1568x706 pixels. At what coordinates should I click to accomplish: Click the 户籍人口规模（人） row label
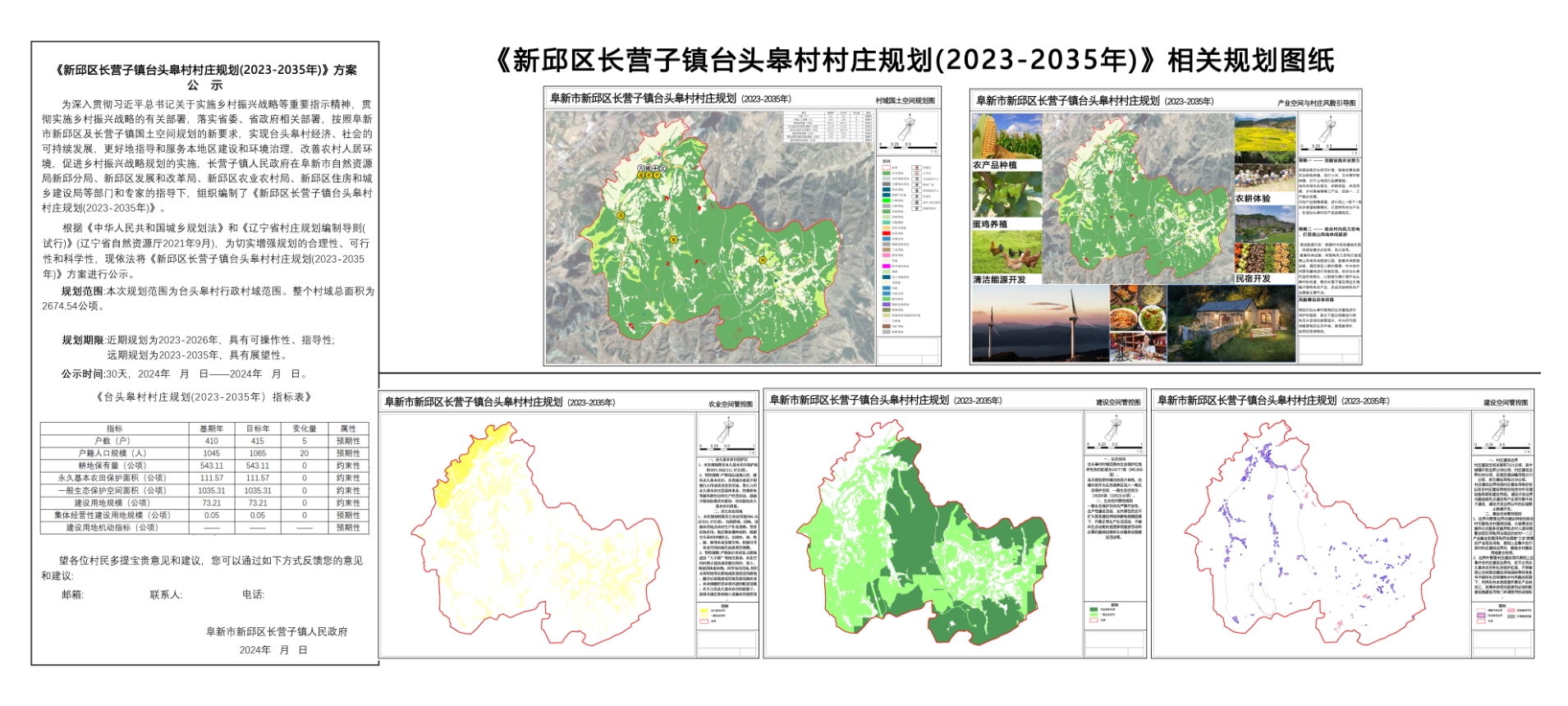tap(112, 453)
